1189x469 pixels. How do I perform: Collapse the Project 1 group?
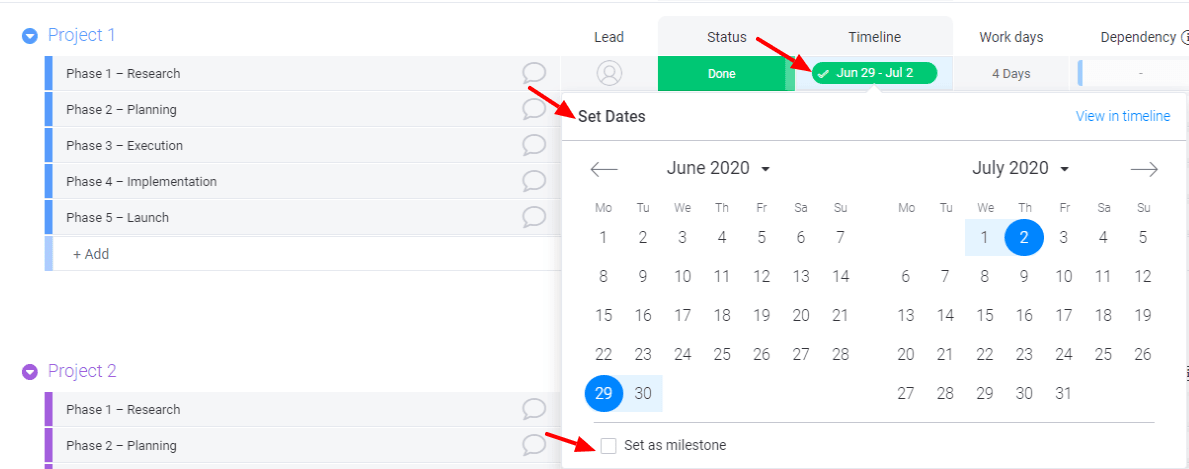30,36
